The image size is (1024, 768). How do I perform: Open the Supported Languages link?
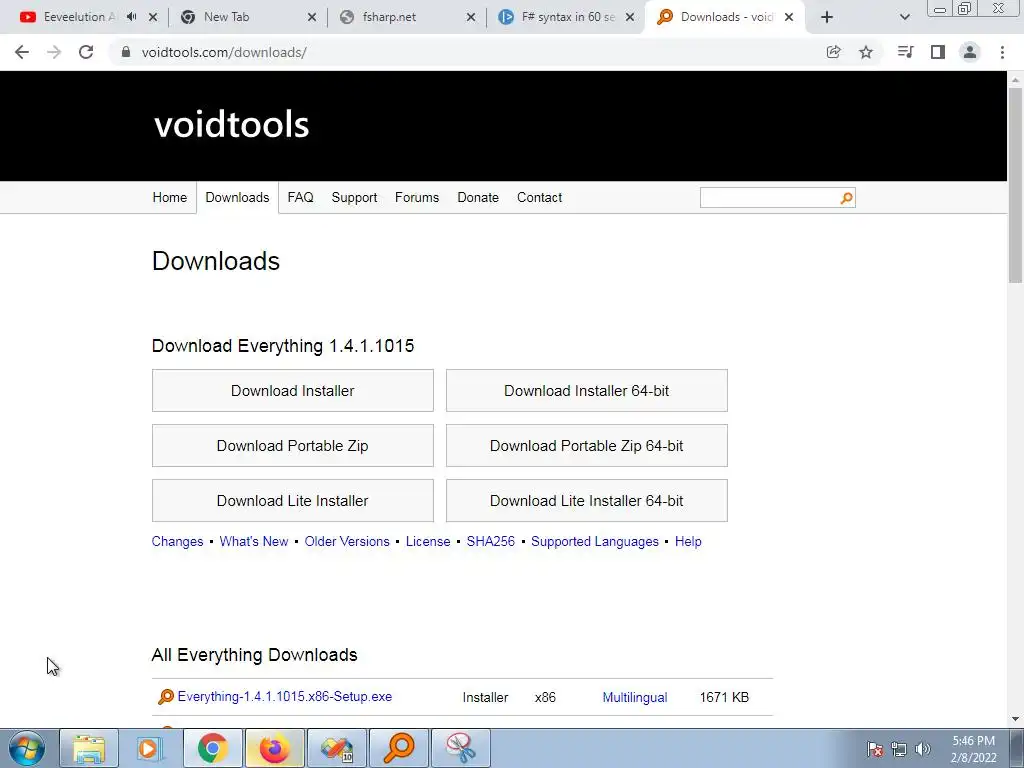point(595,541)
